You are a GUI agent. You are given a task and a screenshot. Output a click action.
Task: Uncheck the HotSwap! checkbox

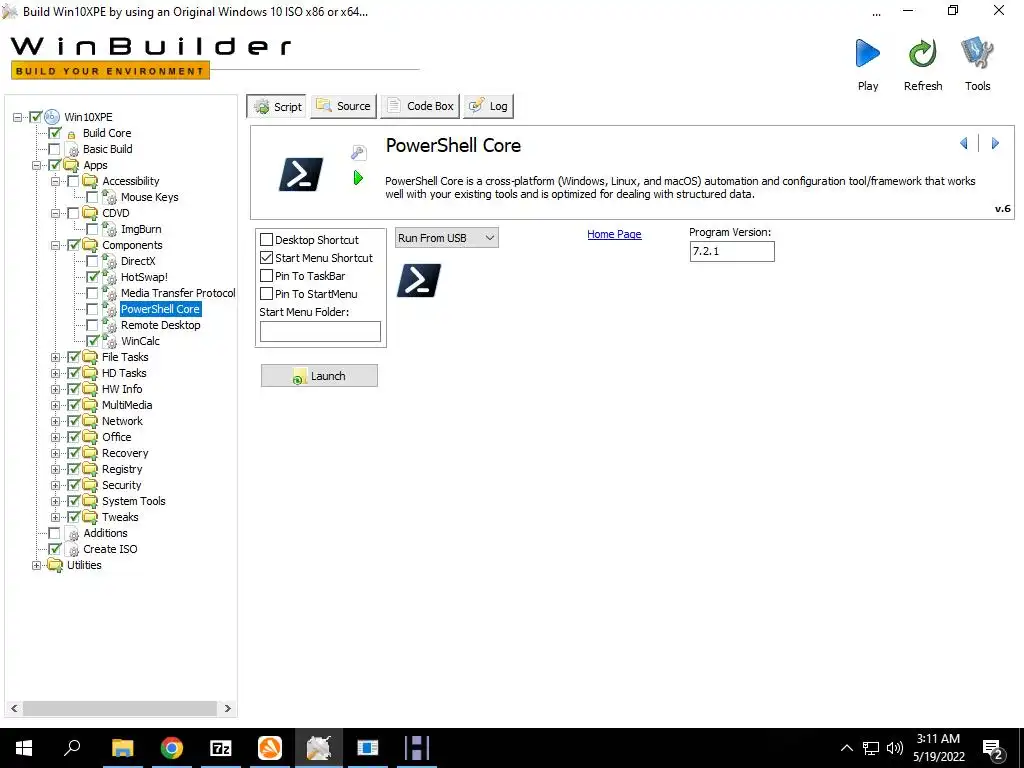click(92, 277)
